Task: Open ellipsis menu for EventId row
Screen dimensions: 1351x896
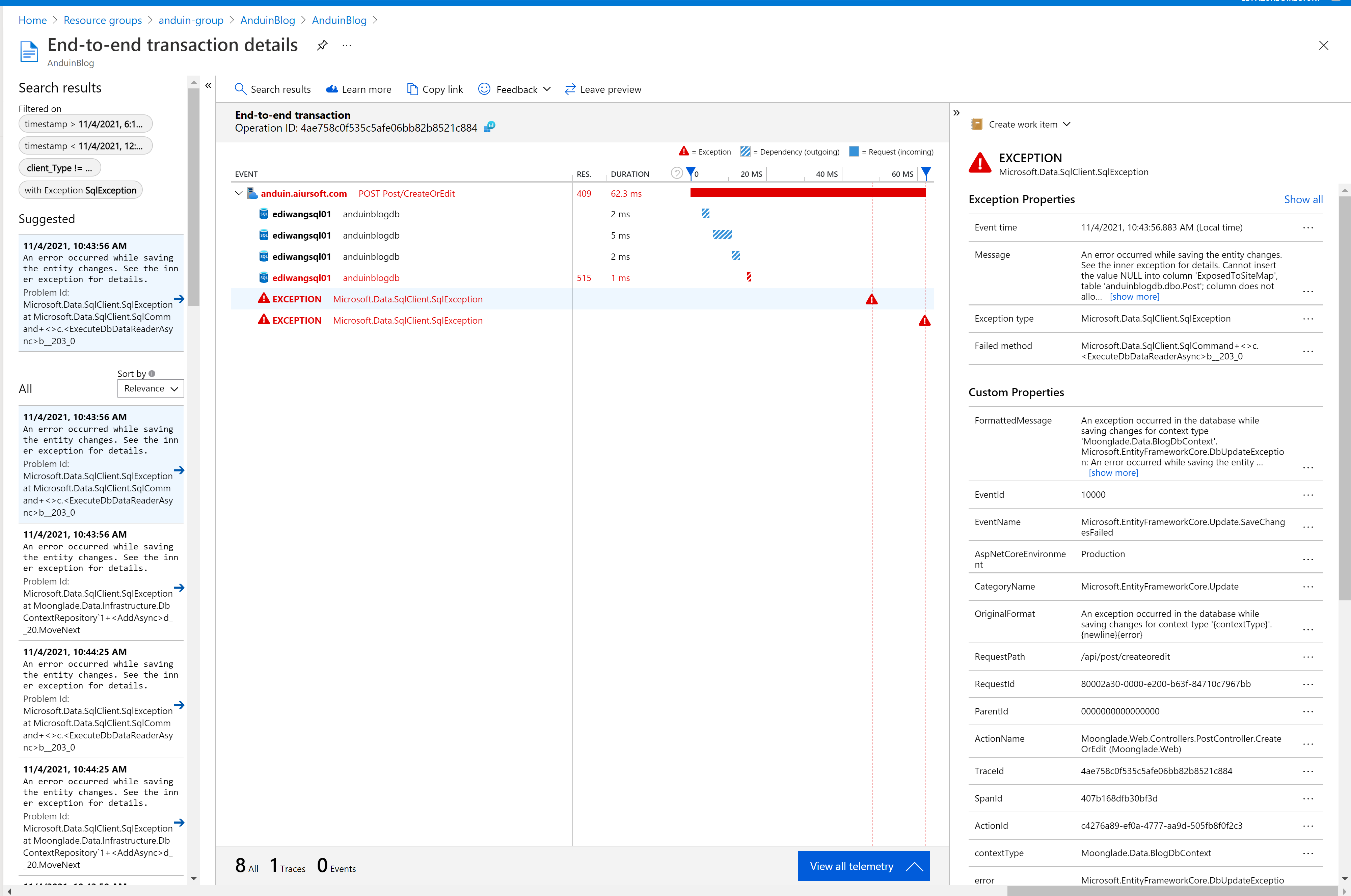Action: (1308, 495)
